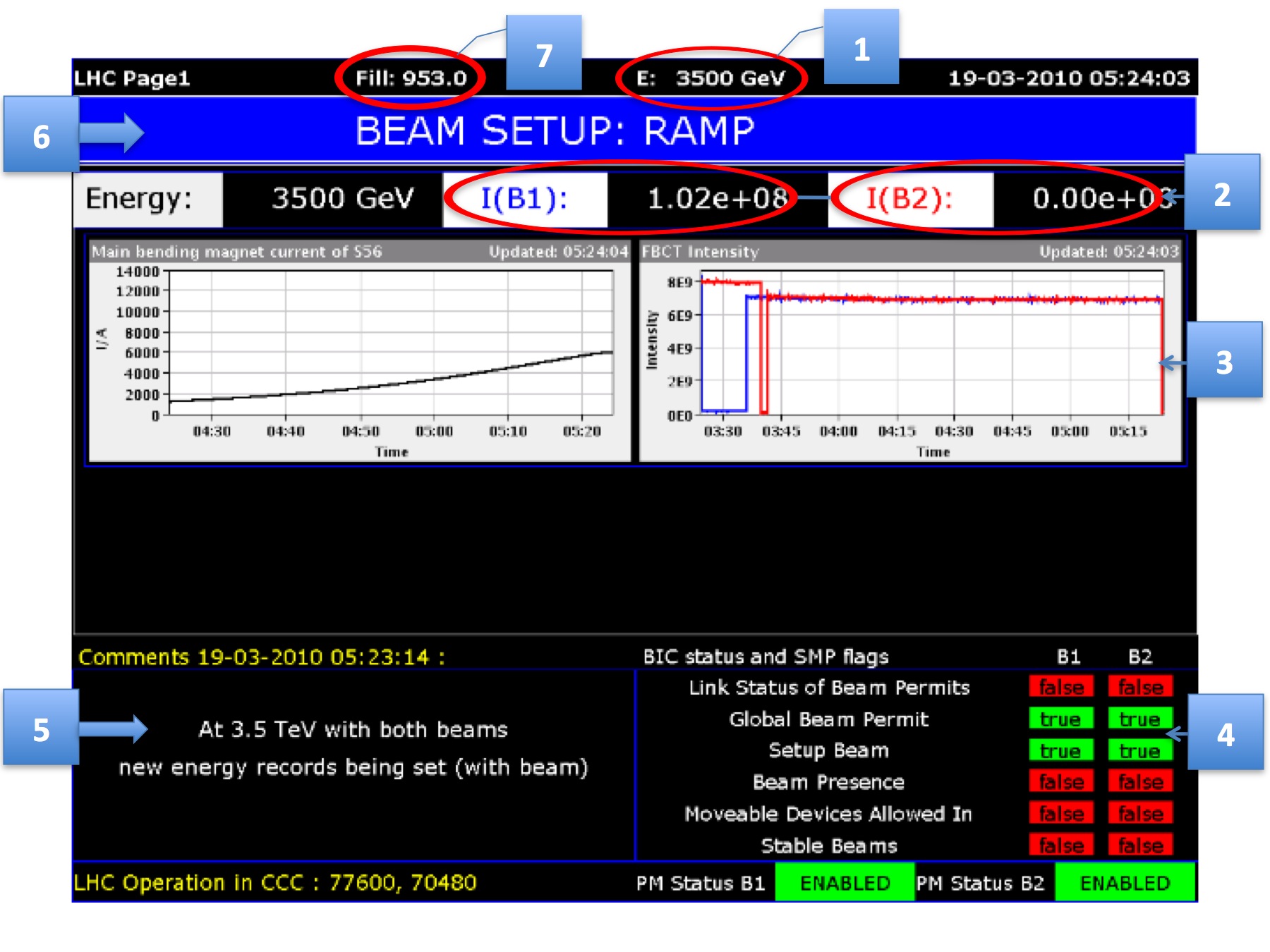Click the PM Status B2 ENABLED indicator
Screen dimensions: 1270x952
click(1125, 882)
